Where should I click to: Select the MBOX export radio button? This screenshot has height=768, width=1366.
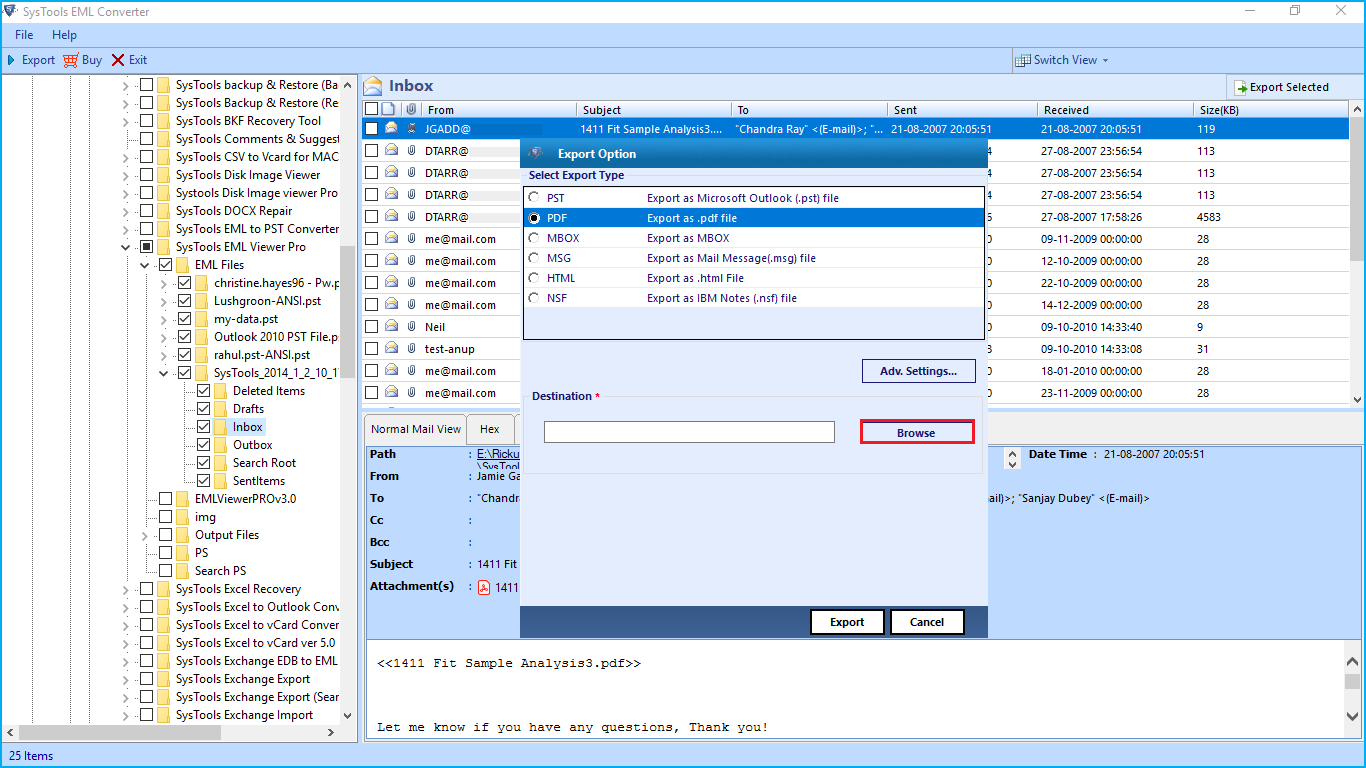535,238
